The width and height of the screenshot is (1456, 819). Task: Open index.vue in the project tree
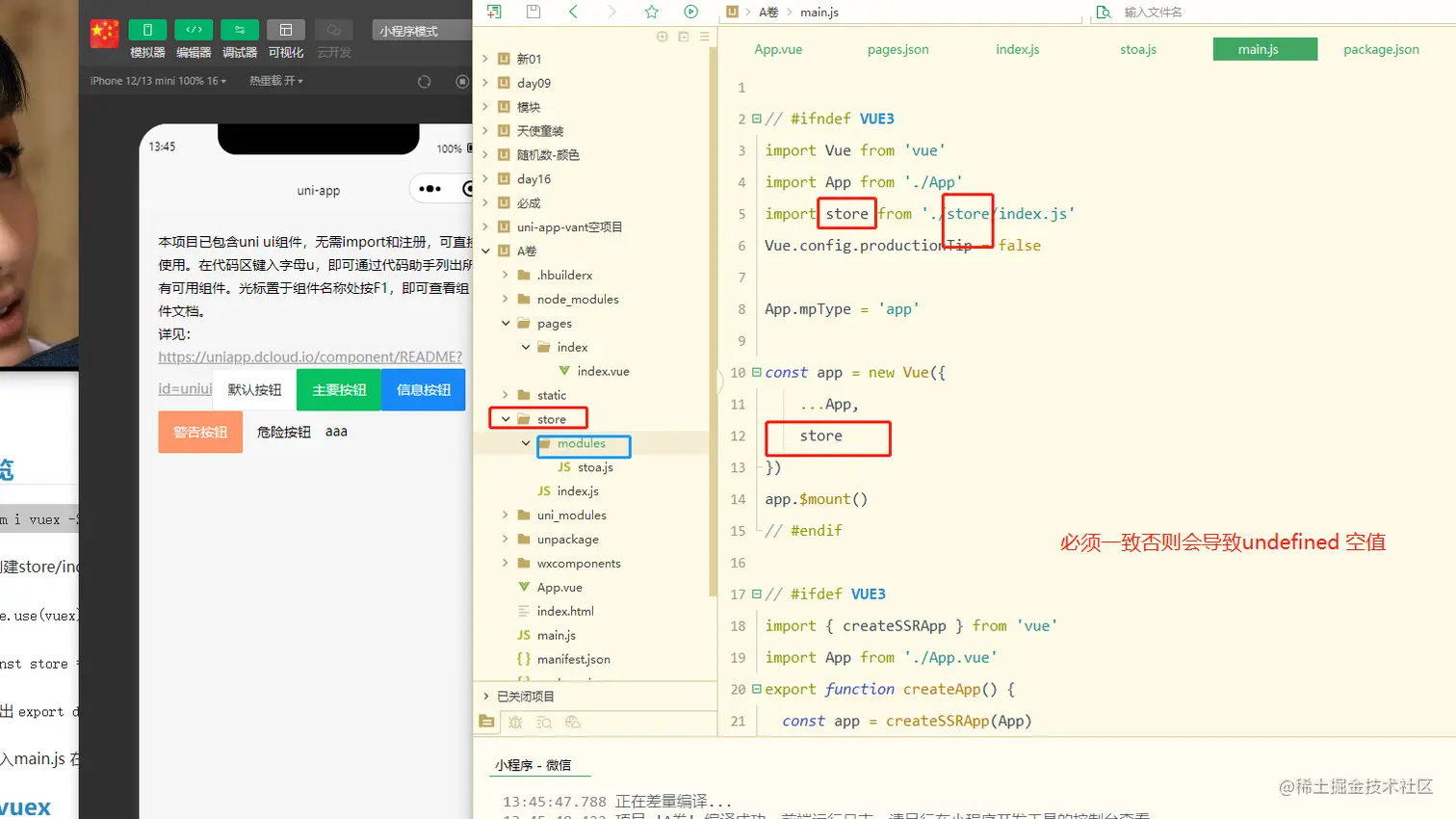pyautogui.click(x=603, y=371)
